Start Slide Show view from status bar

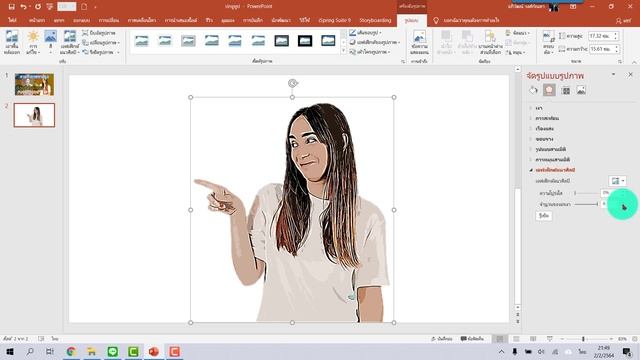550,339
